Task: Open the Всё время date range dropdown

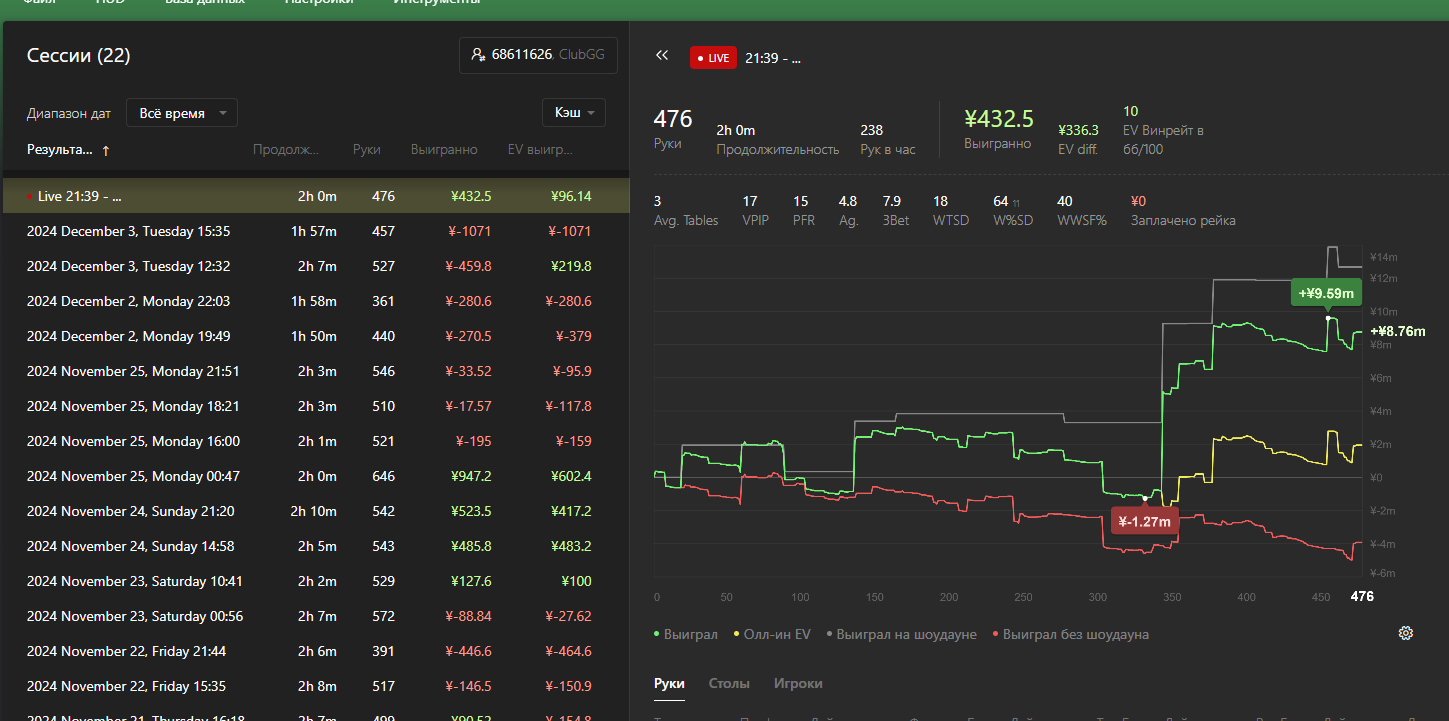Action: pos(182,113)
